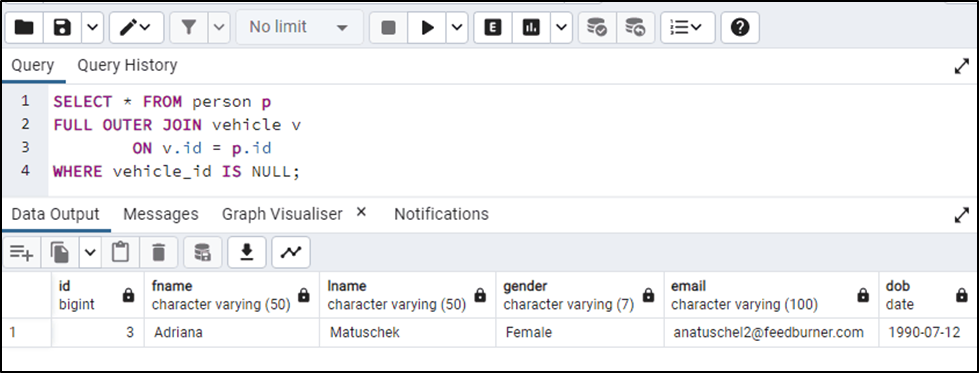Maximize the data output panel
Image resolution: width=979 pixels, height=373 pixels.
coord(962,216)
